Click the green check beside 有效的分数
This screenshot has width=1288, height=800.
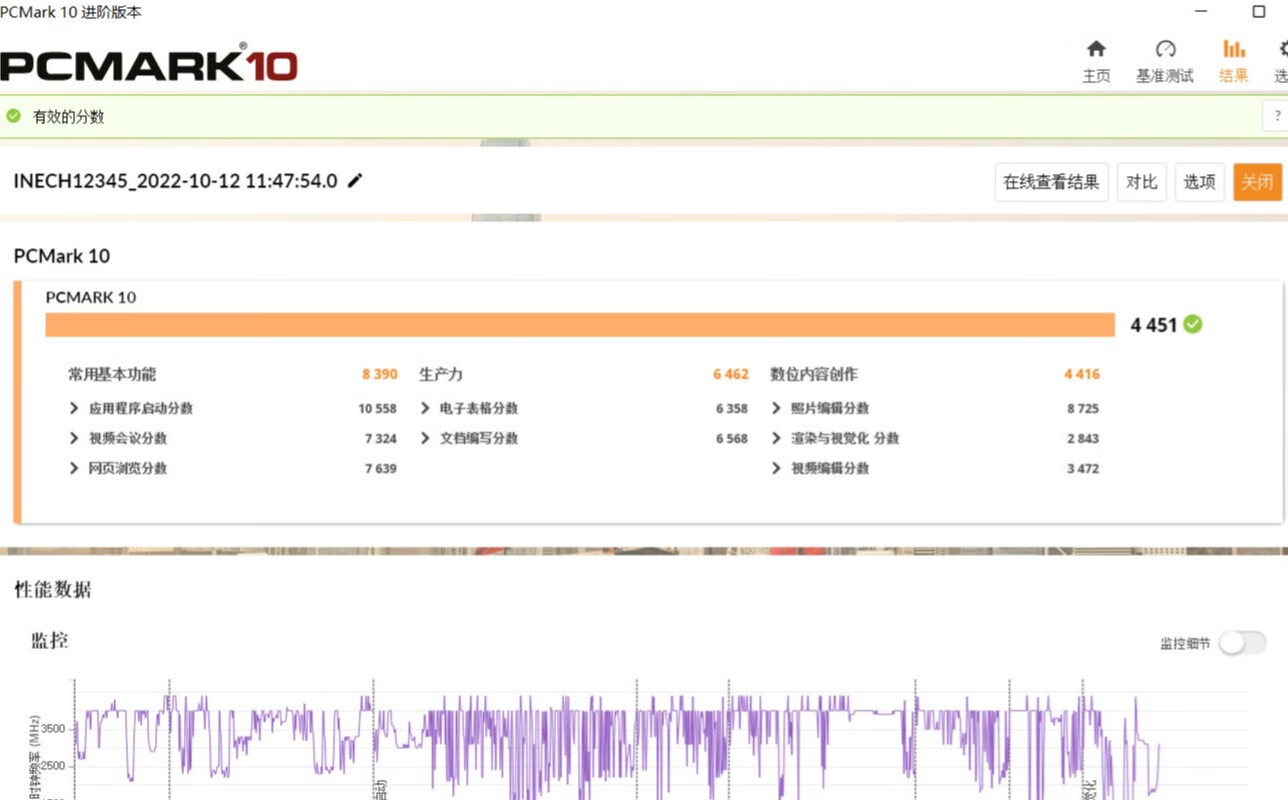pos(13,116)
